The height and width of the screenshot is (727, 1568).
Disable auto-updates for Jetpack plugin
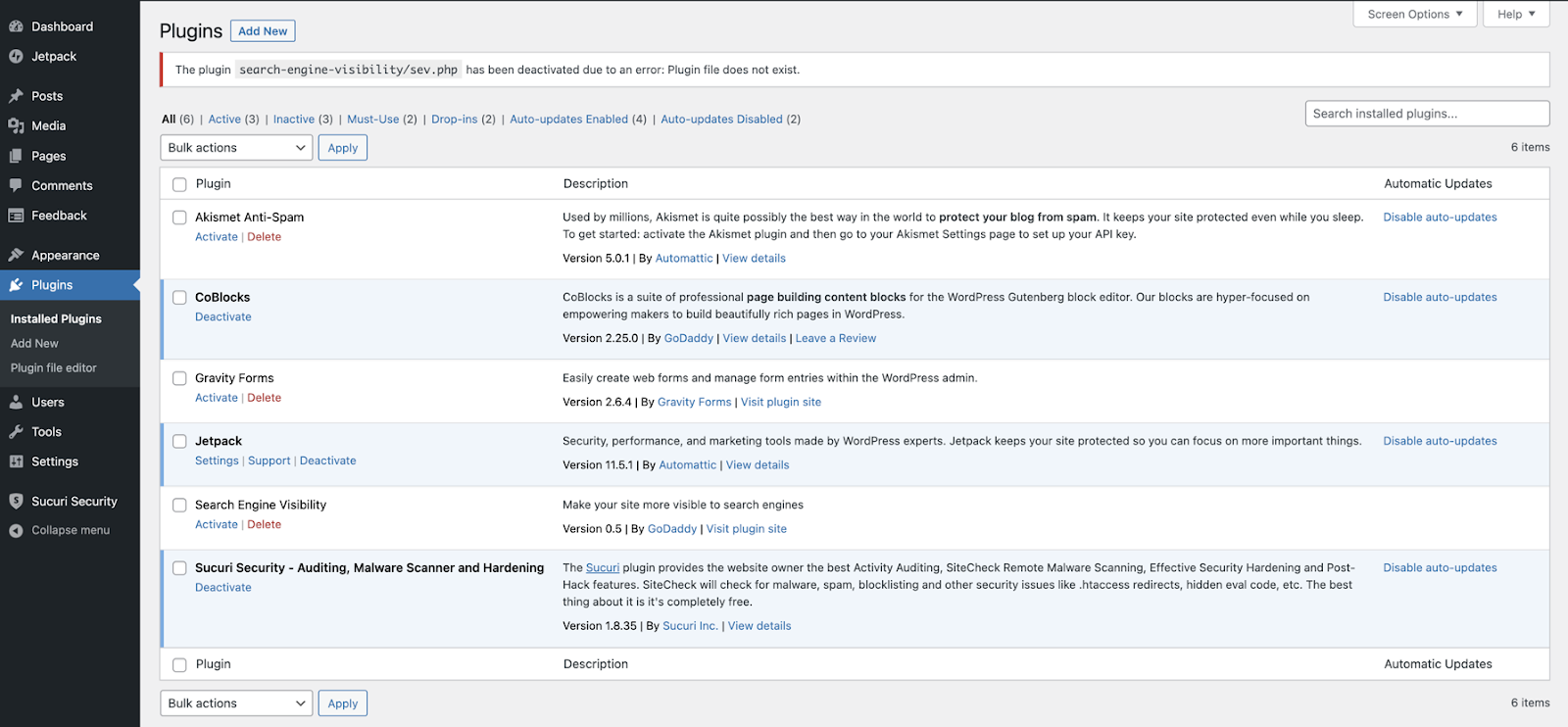(x=1440, y=442)
